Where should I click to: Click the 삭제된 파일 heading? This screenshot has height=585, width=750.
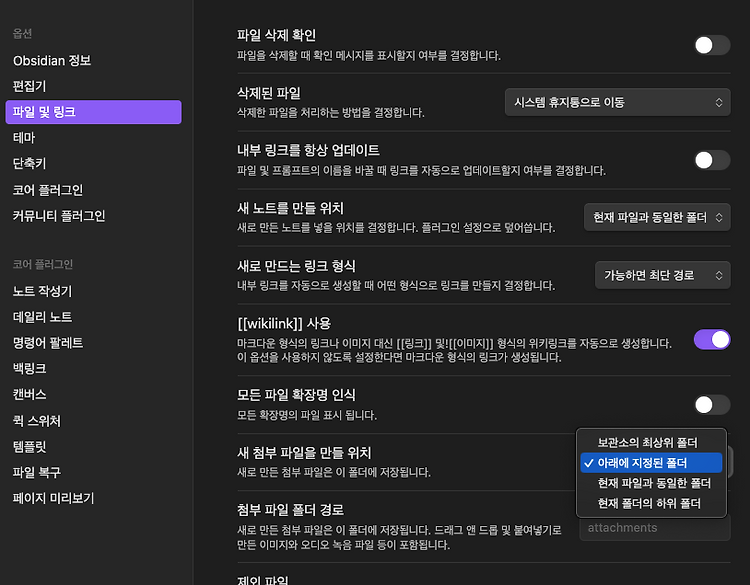point(269,93)
